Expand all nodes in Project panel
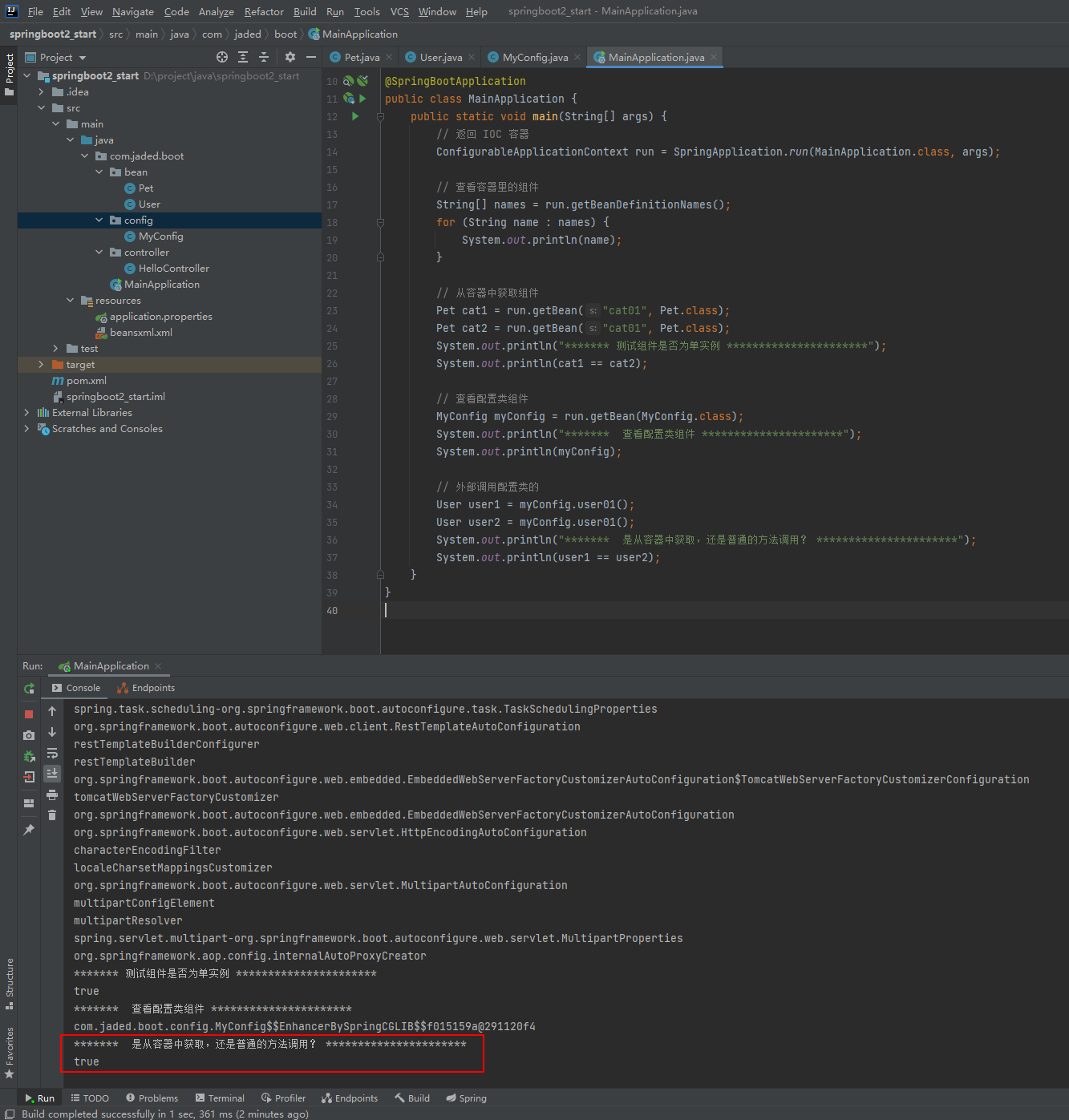 pos(243,57)
